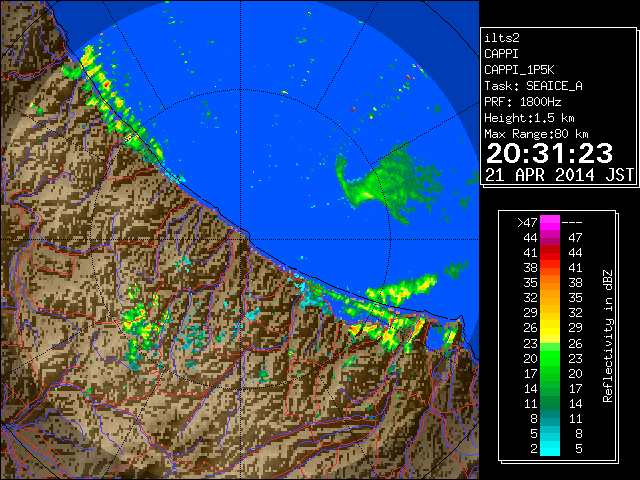
Task: Click the 20:31:23 timestamp
Action: click(549, 153)
